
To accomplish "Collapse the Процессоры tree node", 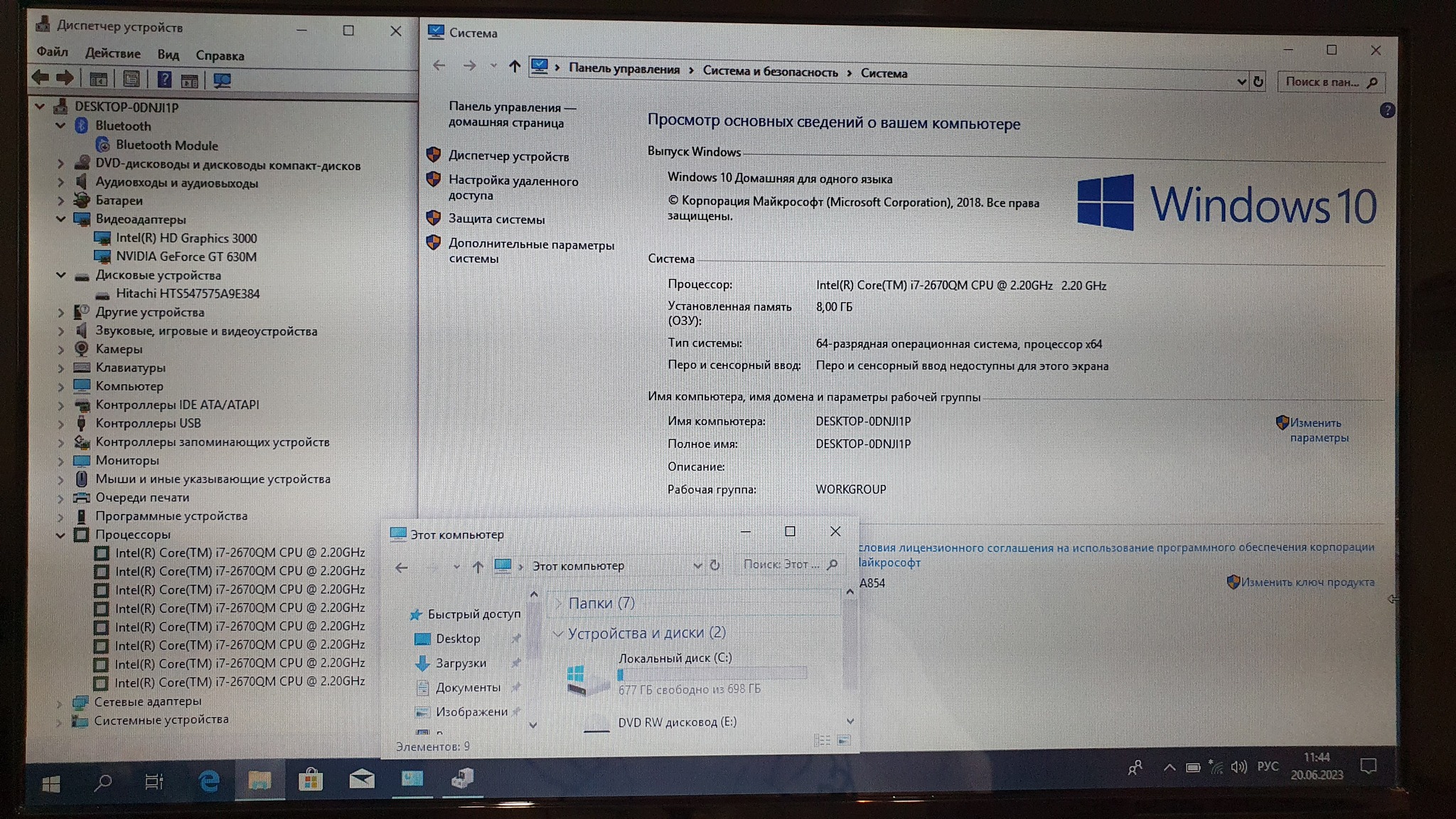I will point(61,535).
